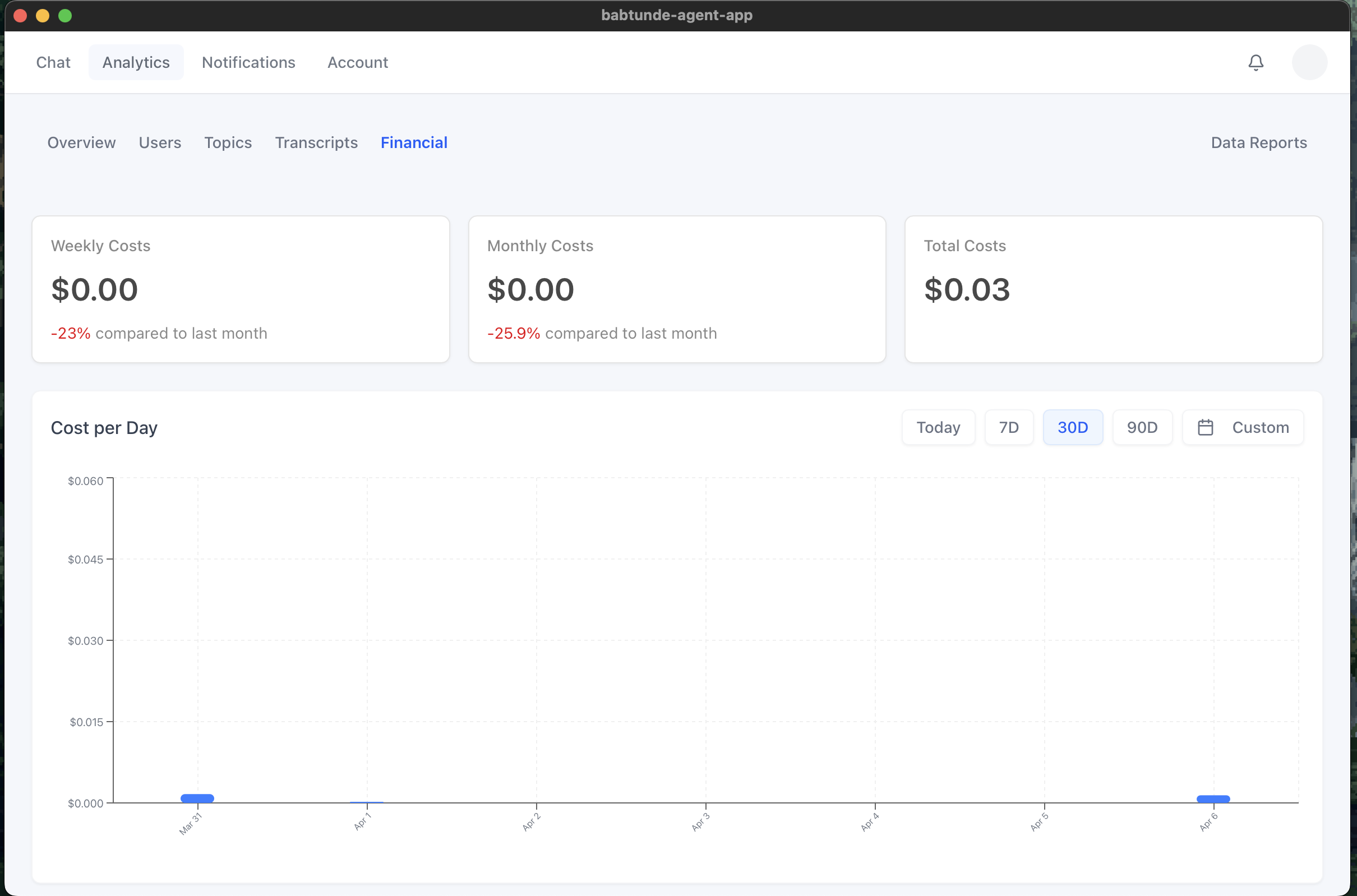Image resolution: width=1357 pixels, height=896 pixels.
Task: Minimize window using yellow button
Action: click(x=43, y=16)
